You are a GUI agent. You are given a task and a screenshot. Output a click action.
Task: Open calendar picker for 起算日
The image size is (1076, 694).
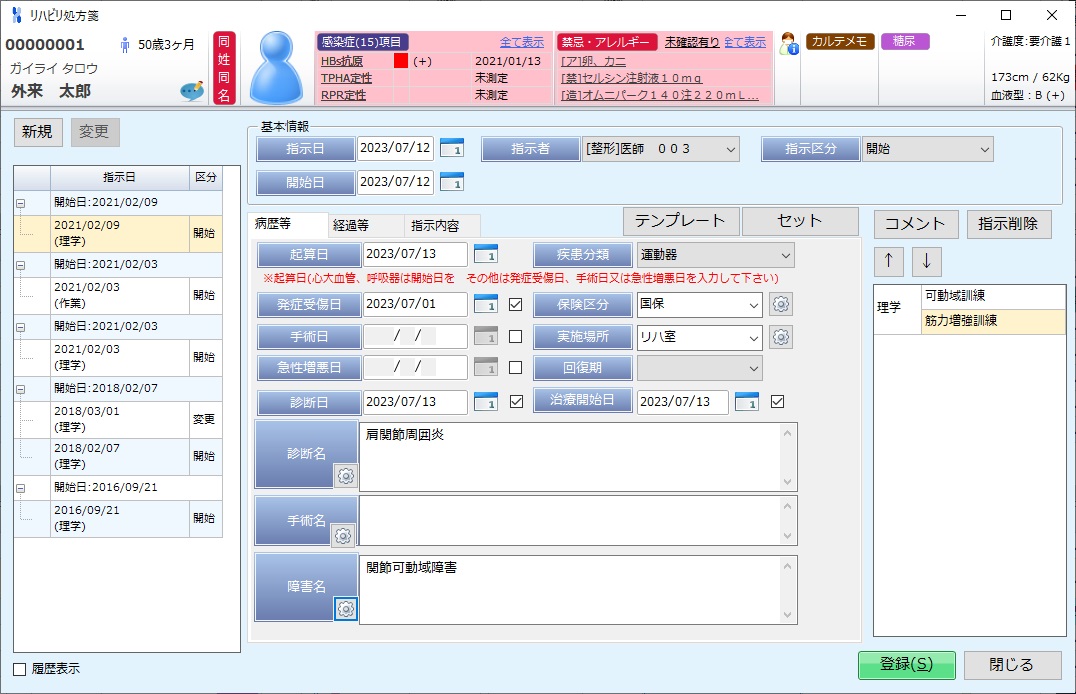pyautogui.click(x=485, y=255)
